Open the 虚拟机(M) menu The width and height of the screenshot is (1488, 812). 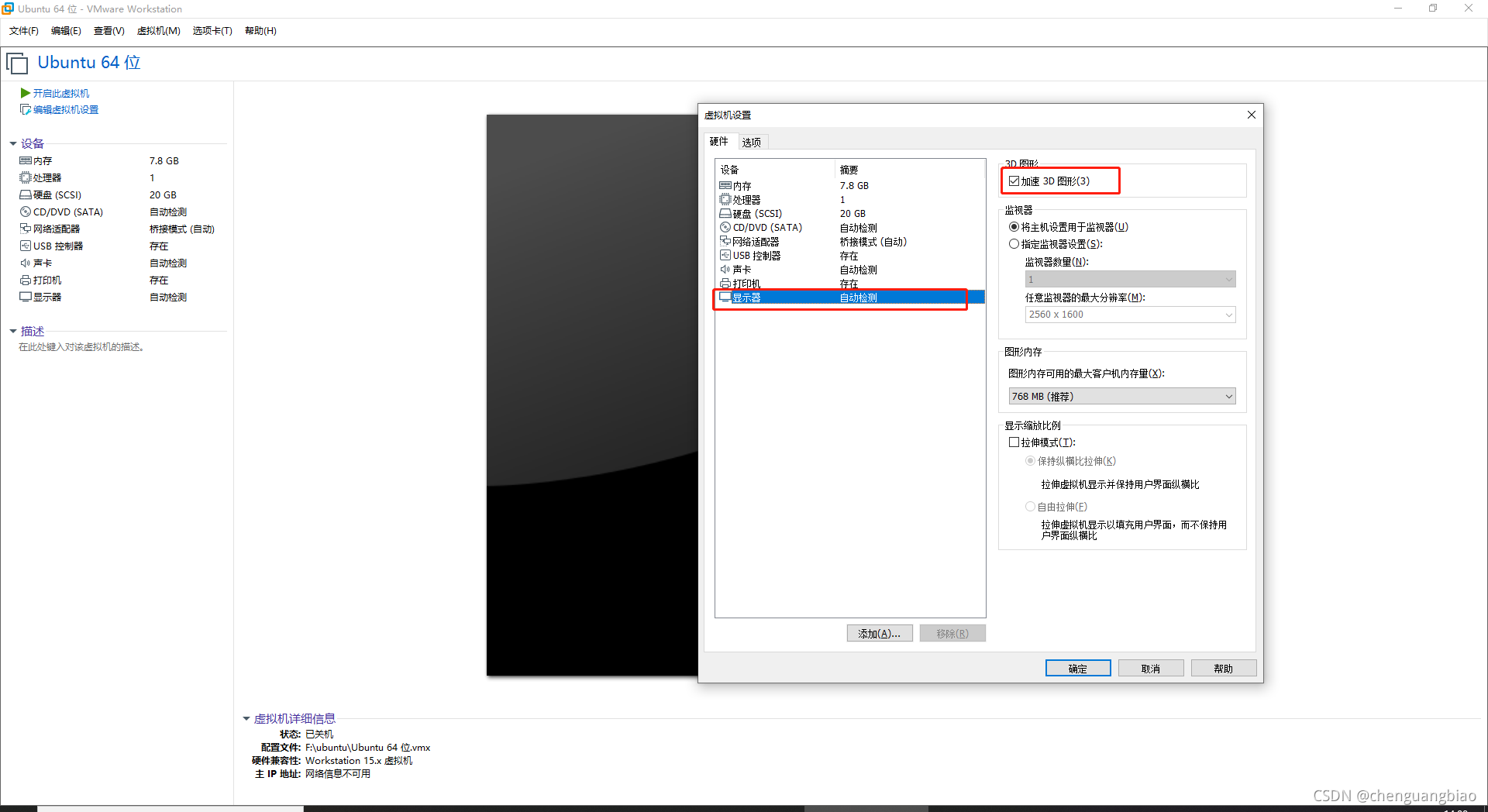(158, 31)
